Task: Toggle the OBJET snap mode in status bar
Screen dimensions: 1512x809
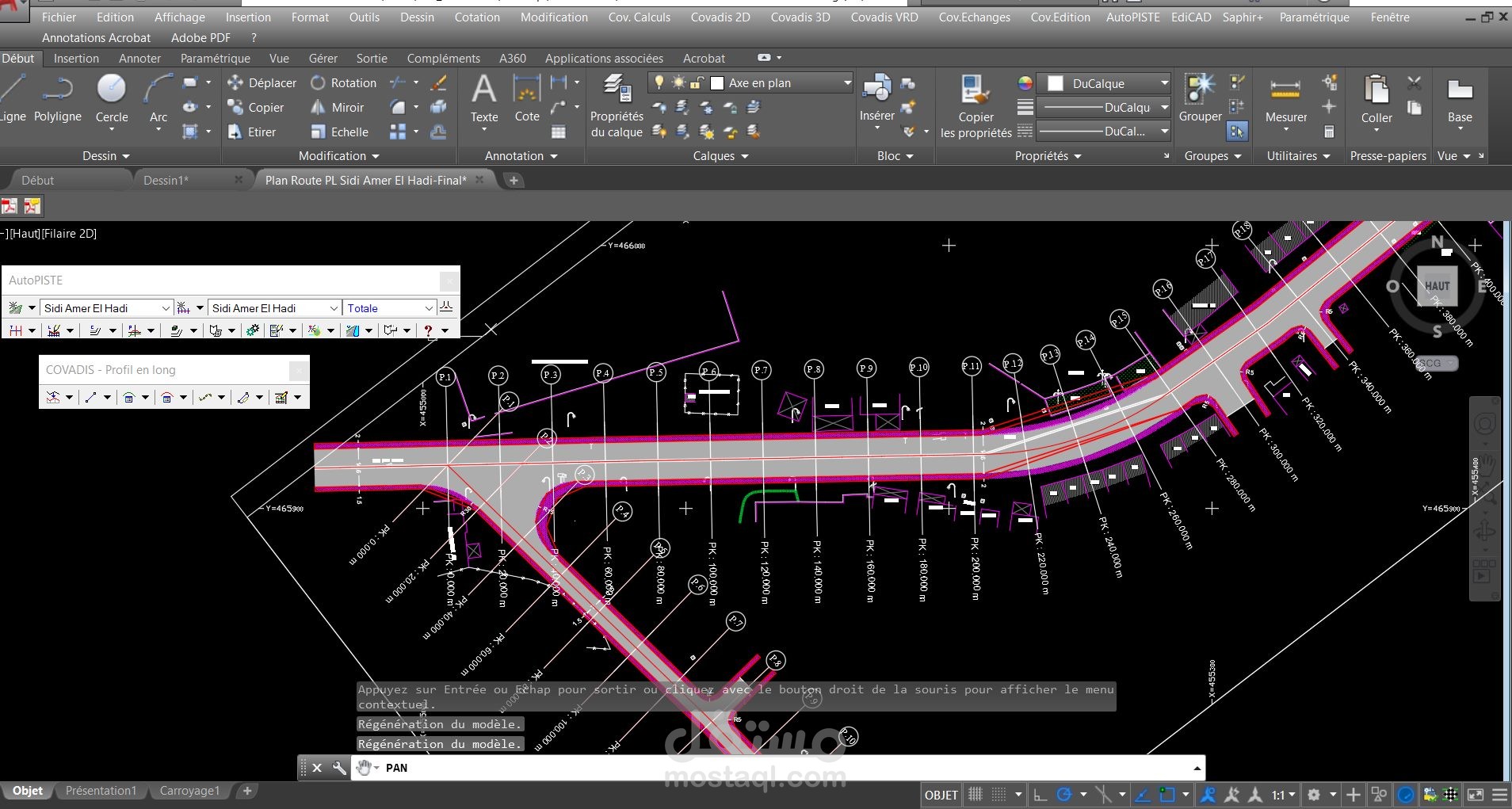Action: [x=941, y=794]
